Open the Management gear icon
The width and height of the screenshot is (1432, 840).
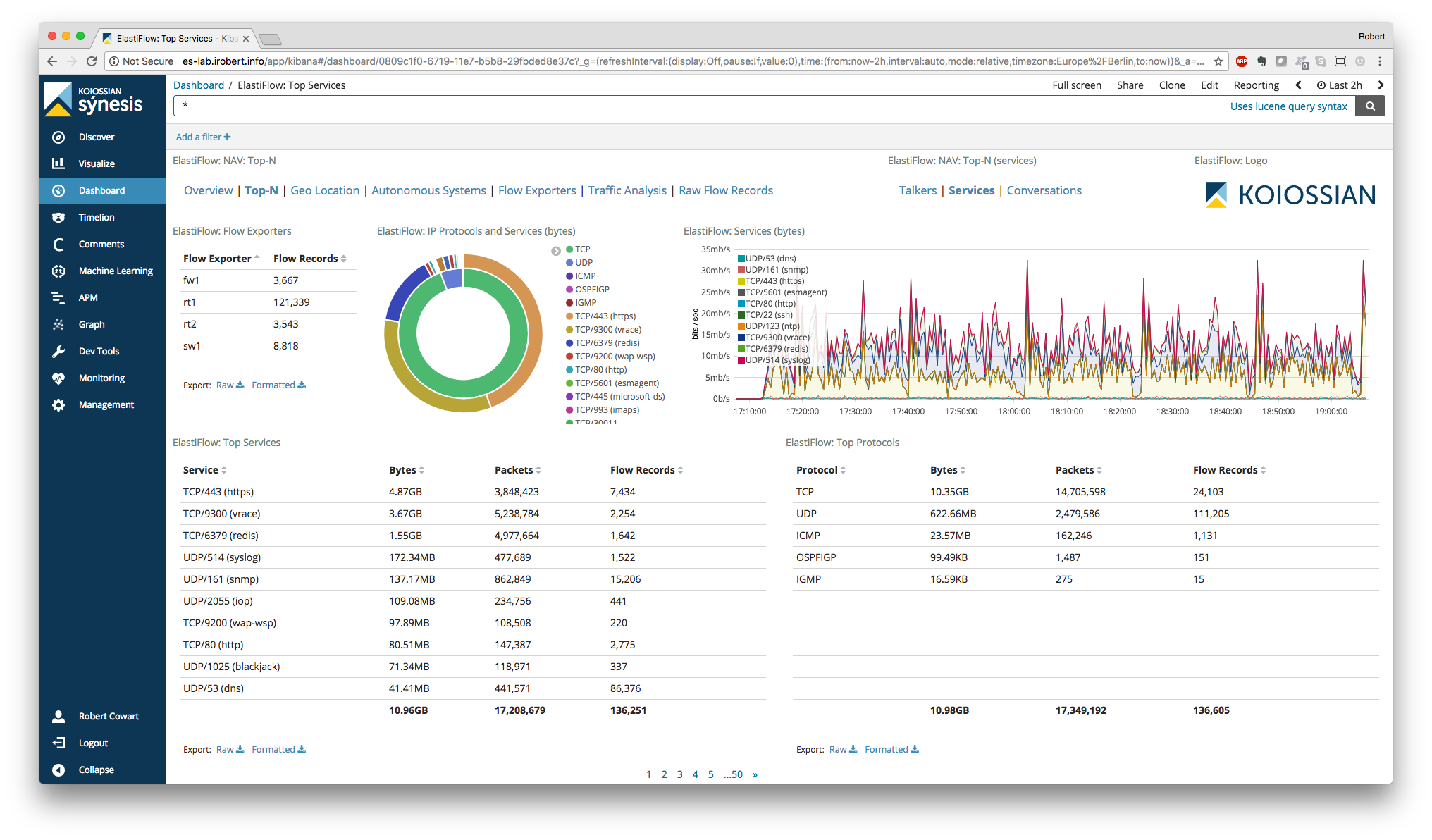pos(58,405)
